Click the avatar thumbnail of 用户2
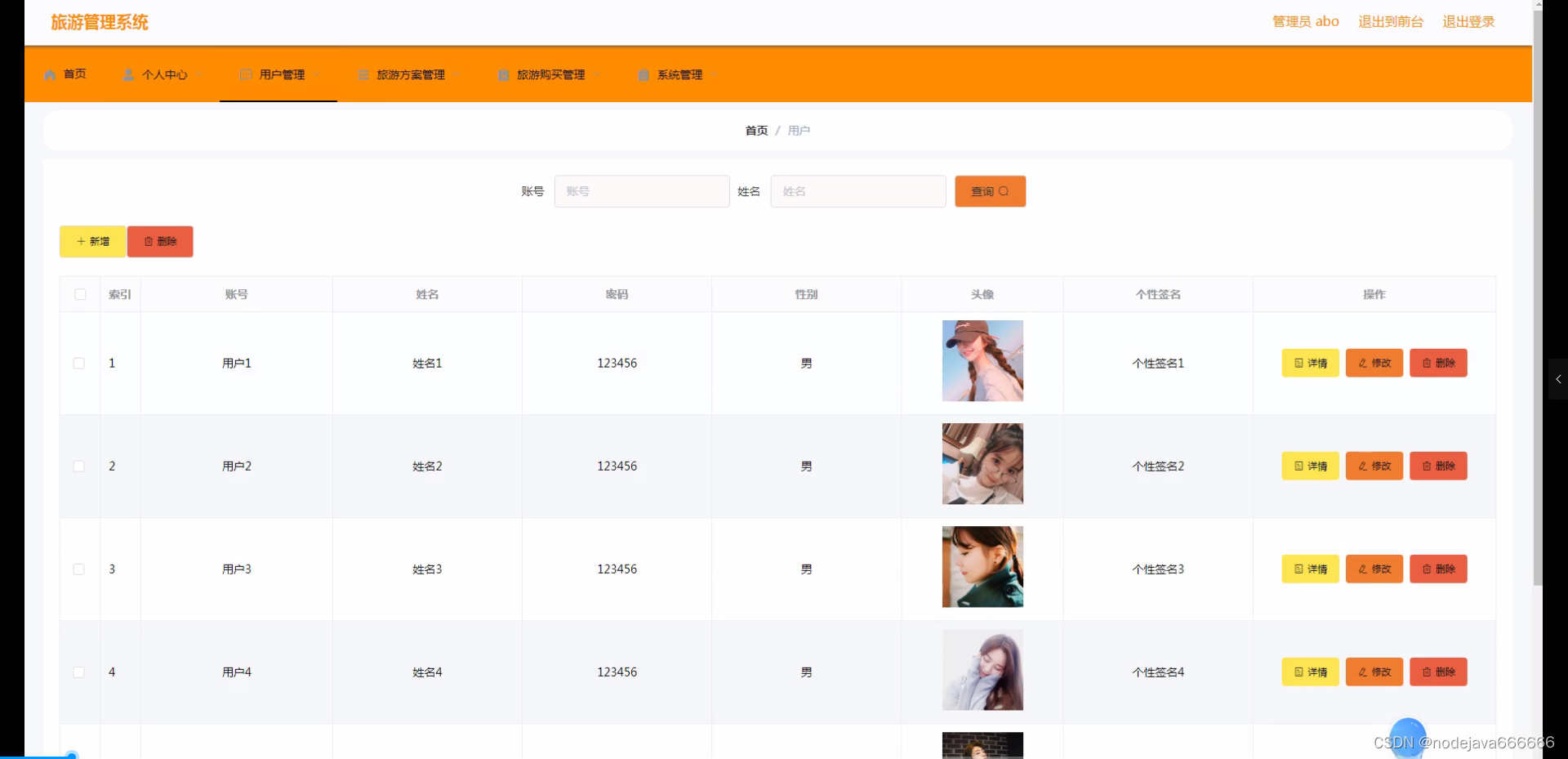 (x=982, y=463)
